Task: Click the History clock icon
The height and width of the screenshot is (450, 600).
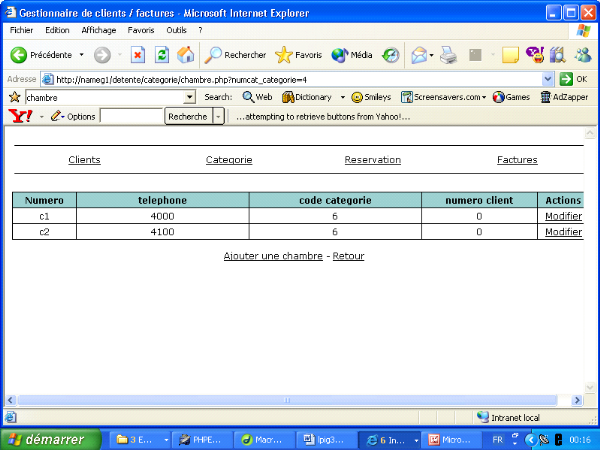Action: click(391, 55)
